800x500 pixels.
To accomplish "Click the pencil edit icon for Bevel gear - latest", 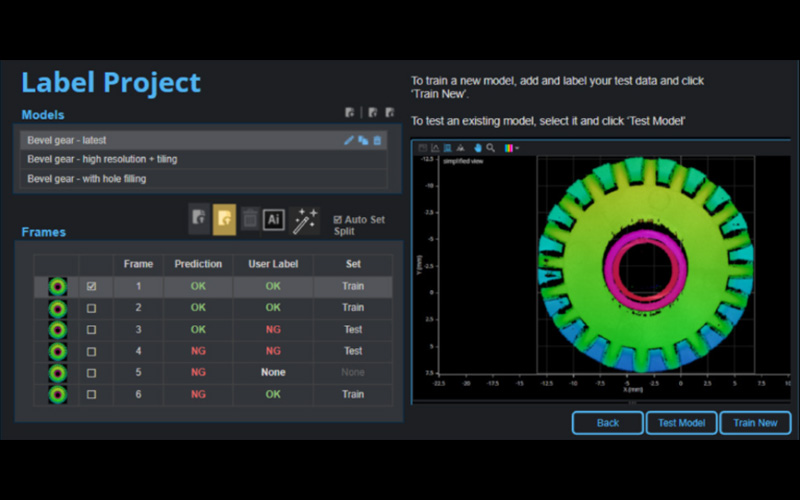I will pyautogui.click(x=349, y=141).
